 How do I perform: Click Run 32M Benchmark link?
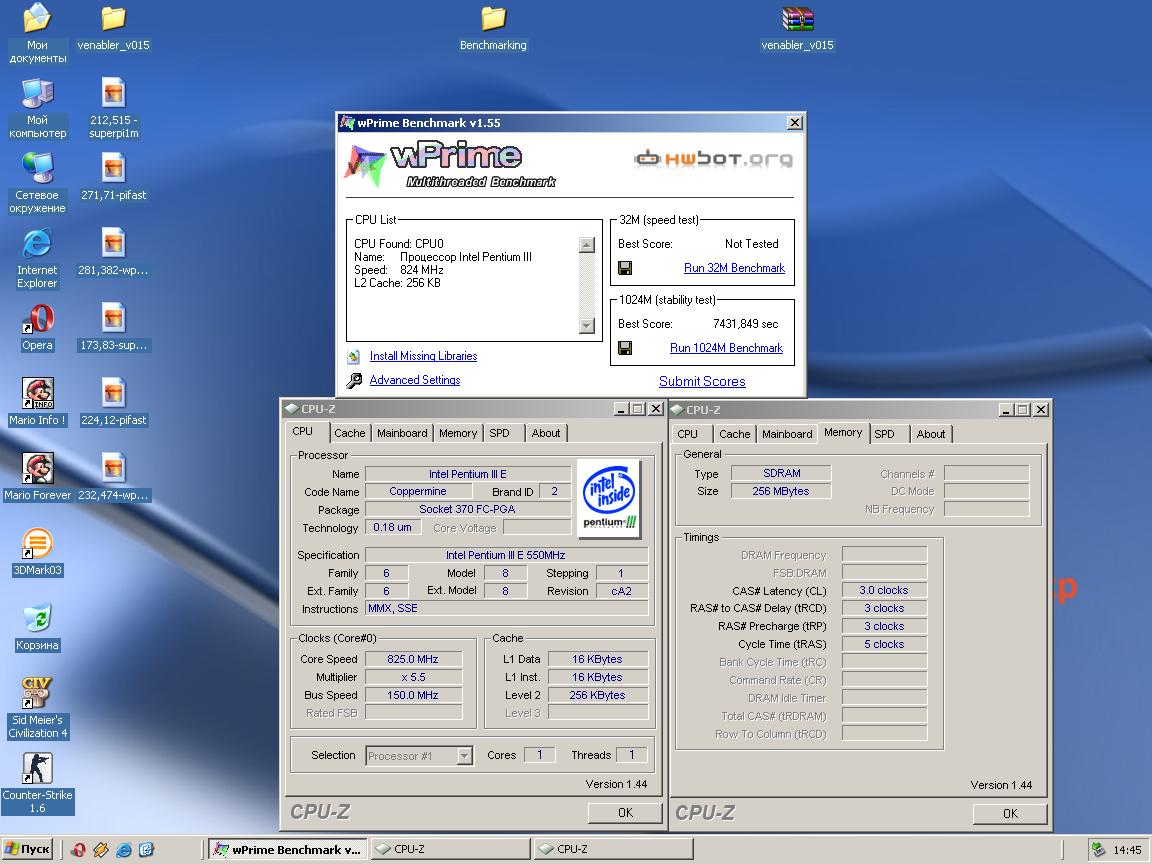click(x=734, y=268)
